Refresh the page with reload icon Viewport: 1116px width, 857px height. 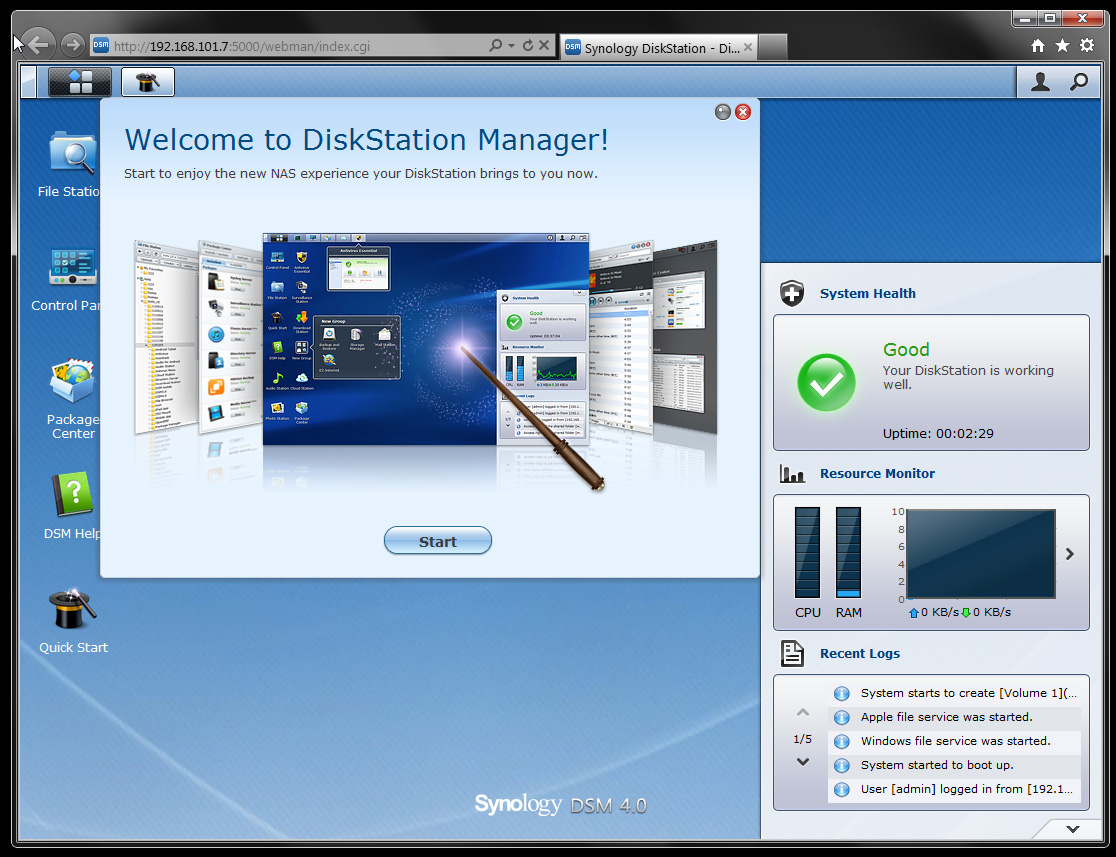528,46
